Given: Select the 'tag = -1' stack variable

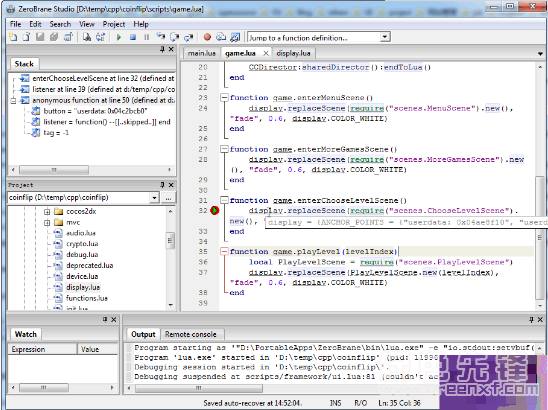Looking at the screenshot, I should (56, 133).
